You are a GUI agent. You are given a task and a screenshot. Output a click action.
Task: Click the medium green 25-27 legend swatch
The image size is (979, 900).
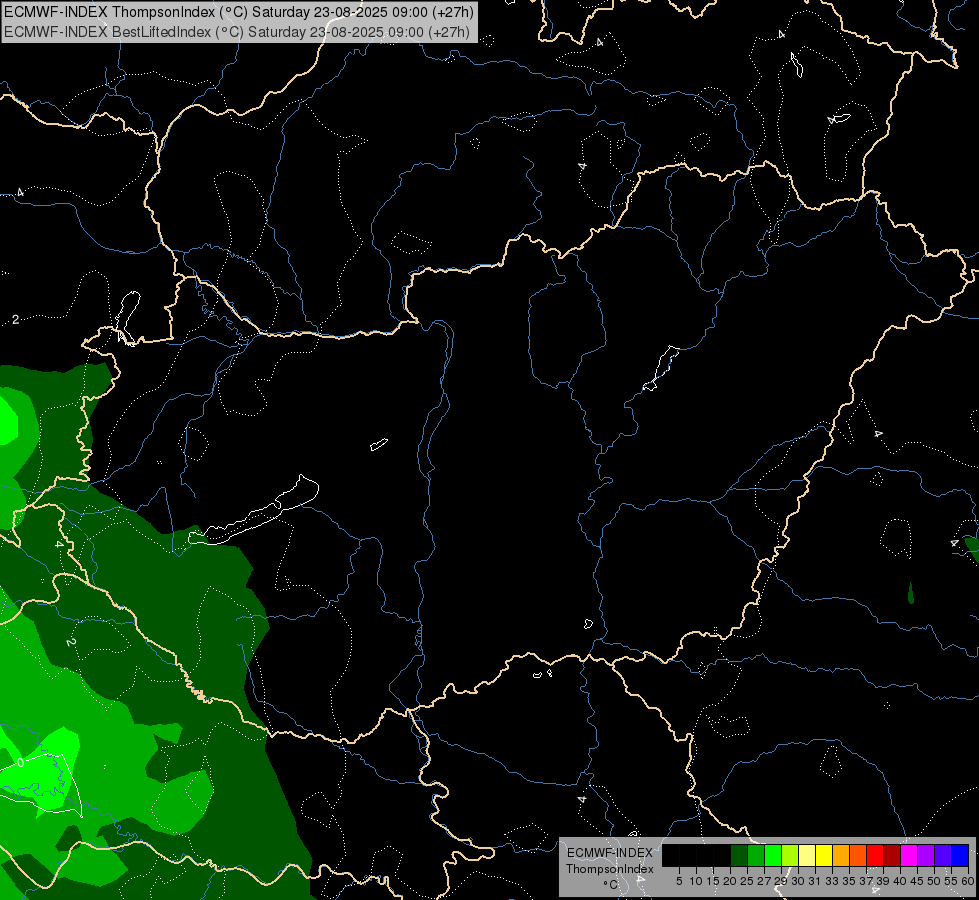coord(756,855)
